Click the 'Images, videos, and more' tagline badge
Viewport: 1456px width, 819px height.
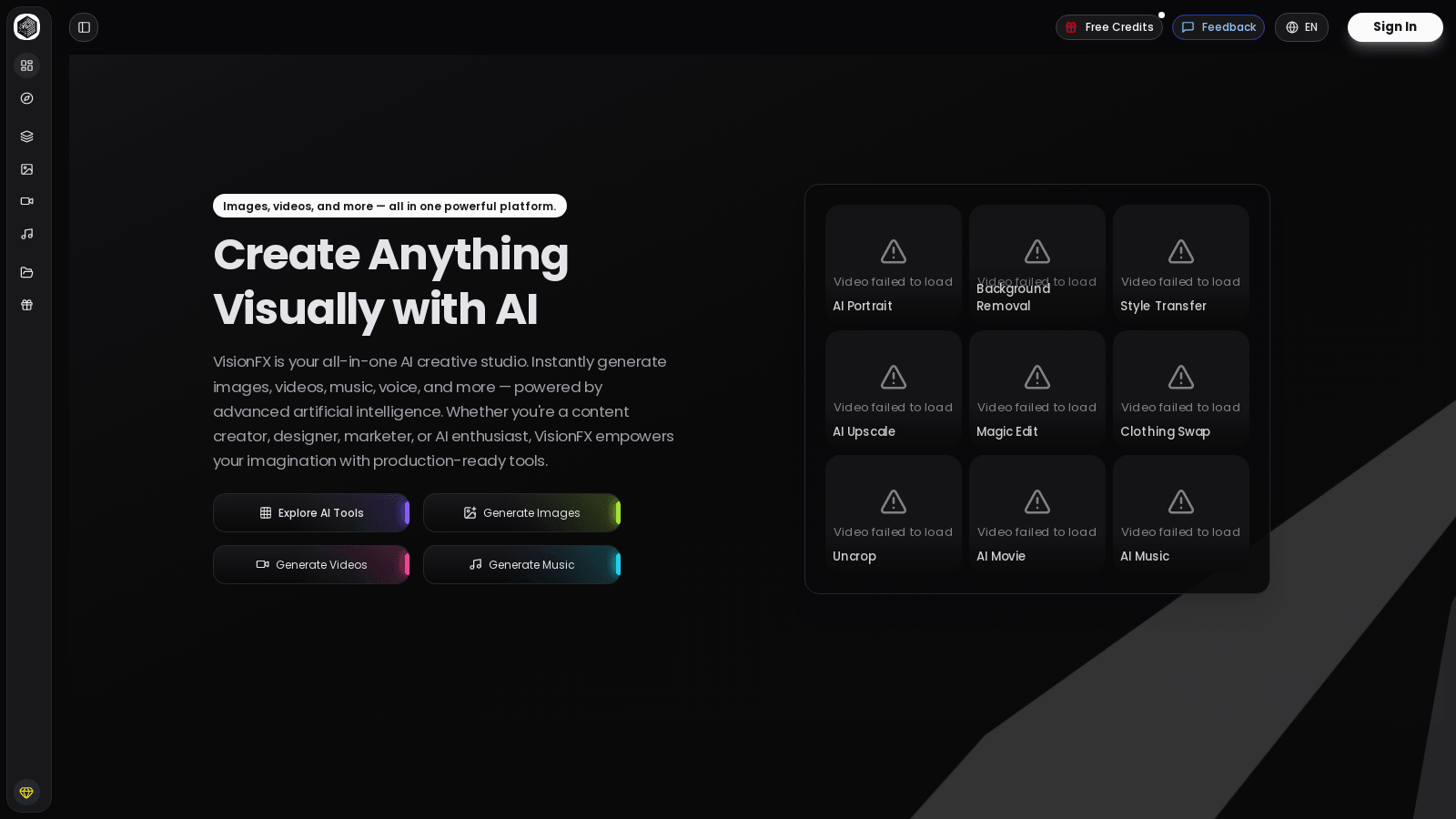(x=389, y=206)
